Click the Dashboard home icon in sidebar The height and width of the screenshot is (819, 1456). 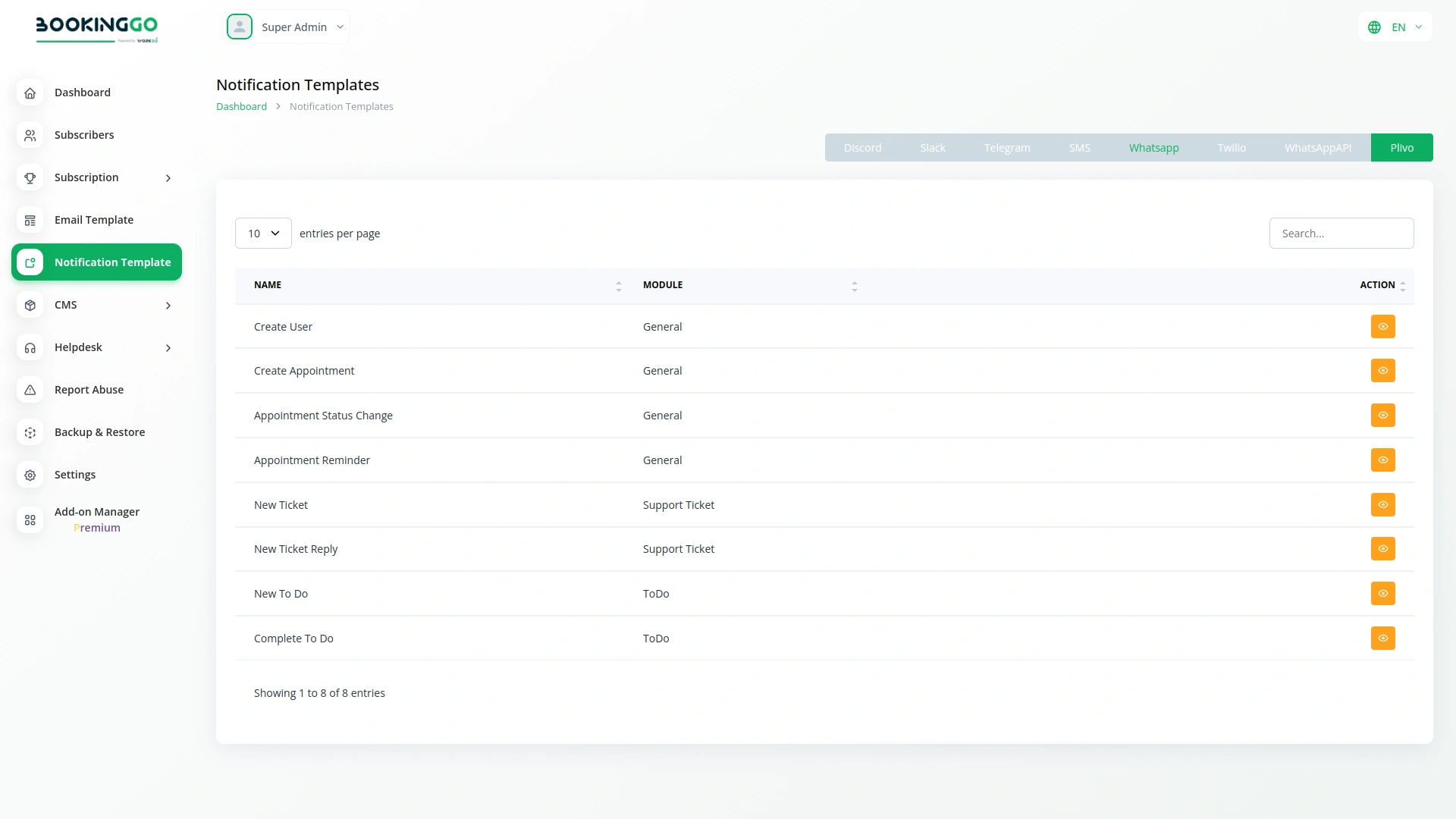(x=30, y=93)
